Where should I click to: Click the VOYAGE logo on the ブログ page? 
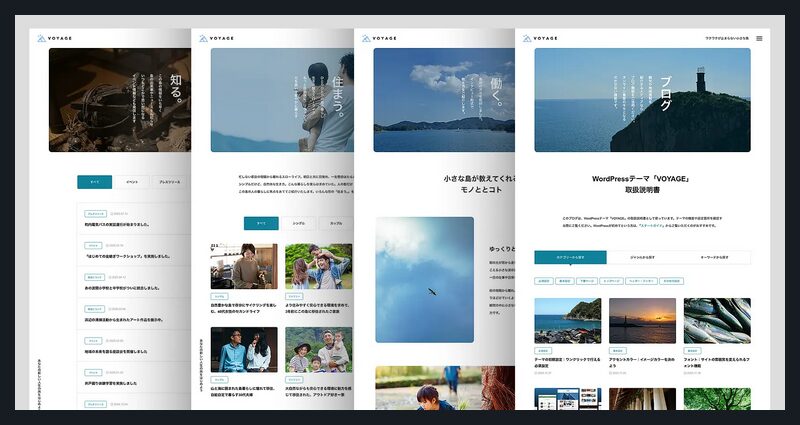pyautogui.click(x=540, y=38)
